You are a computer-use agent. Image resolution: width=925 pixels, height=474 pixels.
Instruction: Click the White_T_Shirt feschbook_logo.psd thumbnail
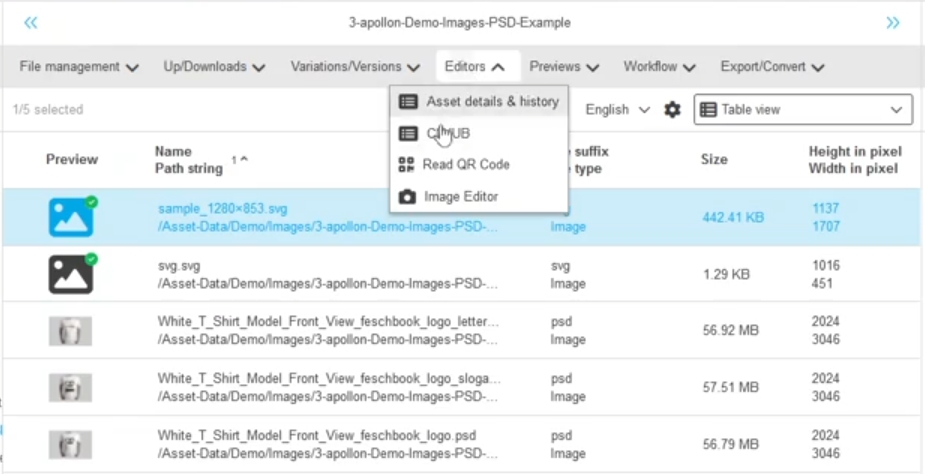coord(71,444)
